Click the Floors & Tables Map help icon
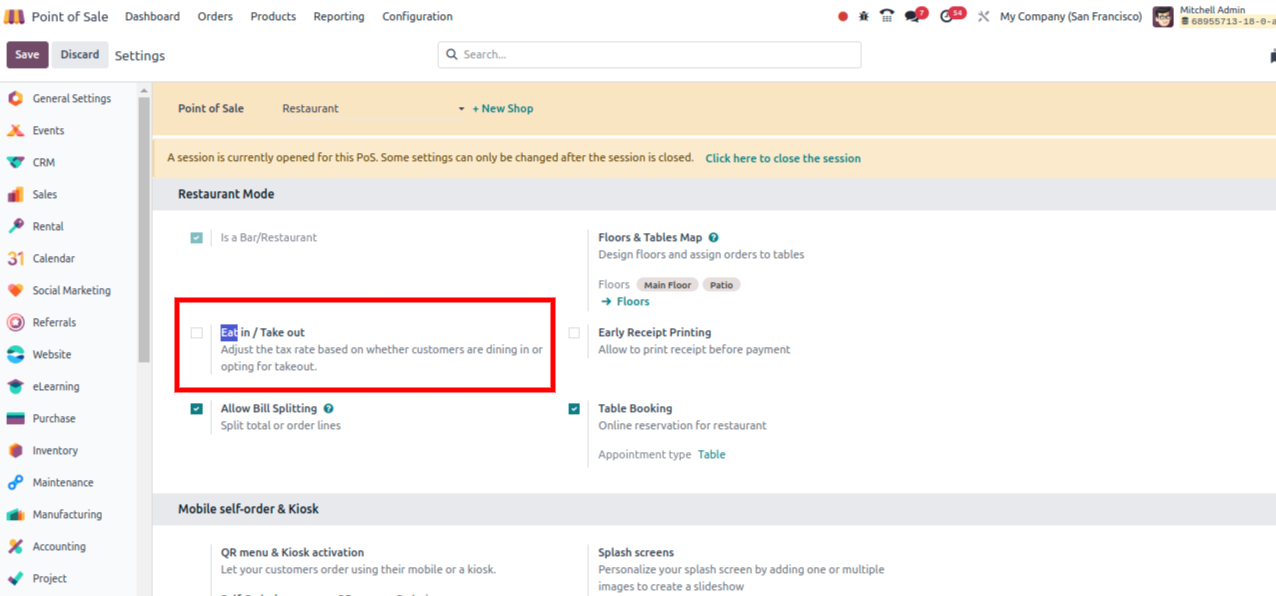Image resolution: width=1276 pixels, height=596 pixels. [x=713, y=238]
